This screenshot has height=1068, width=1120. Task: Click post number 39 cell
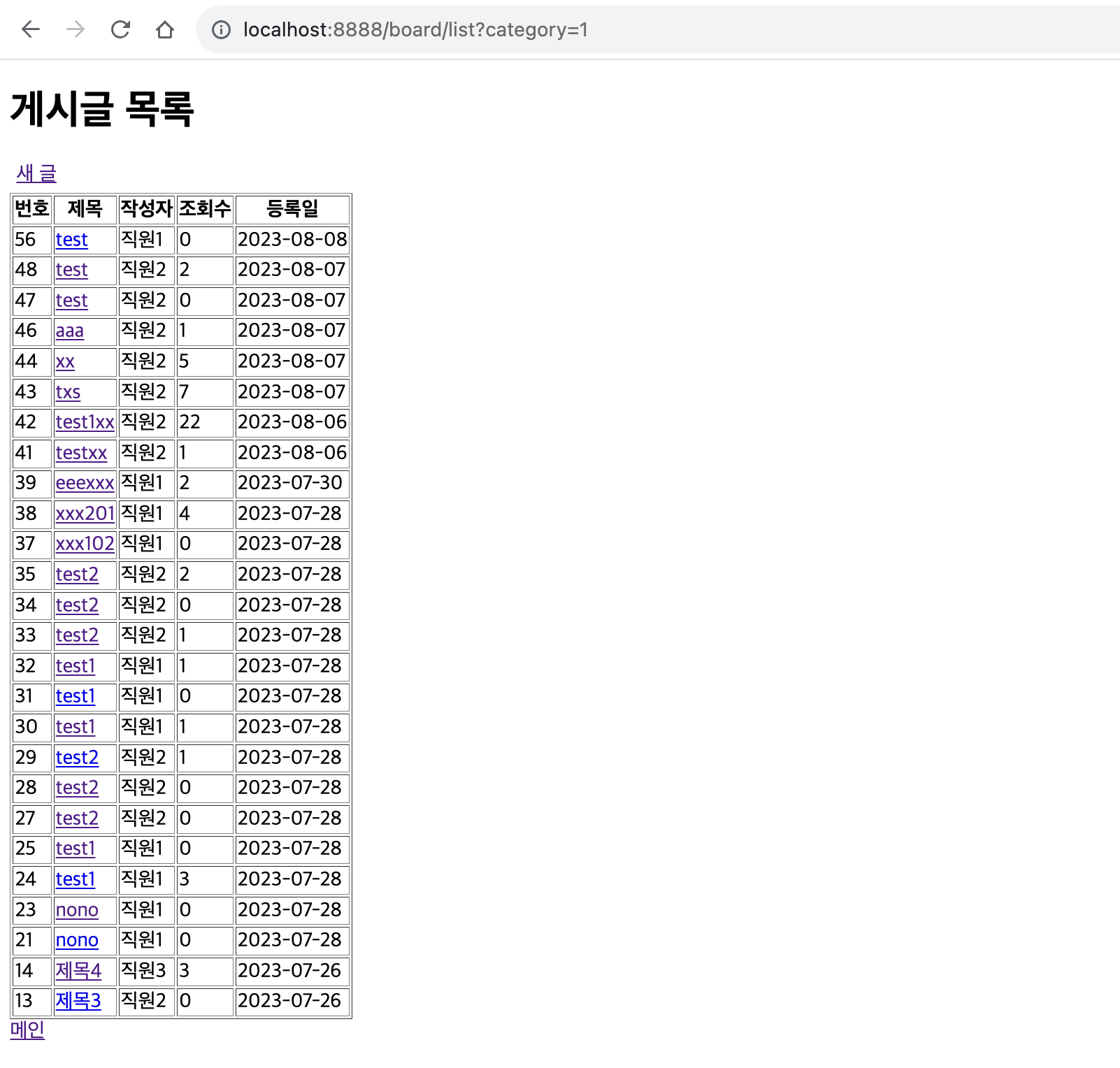(32, 483)
